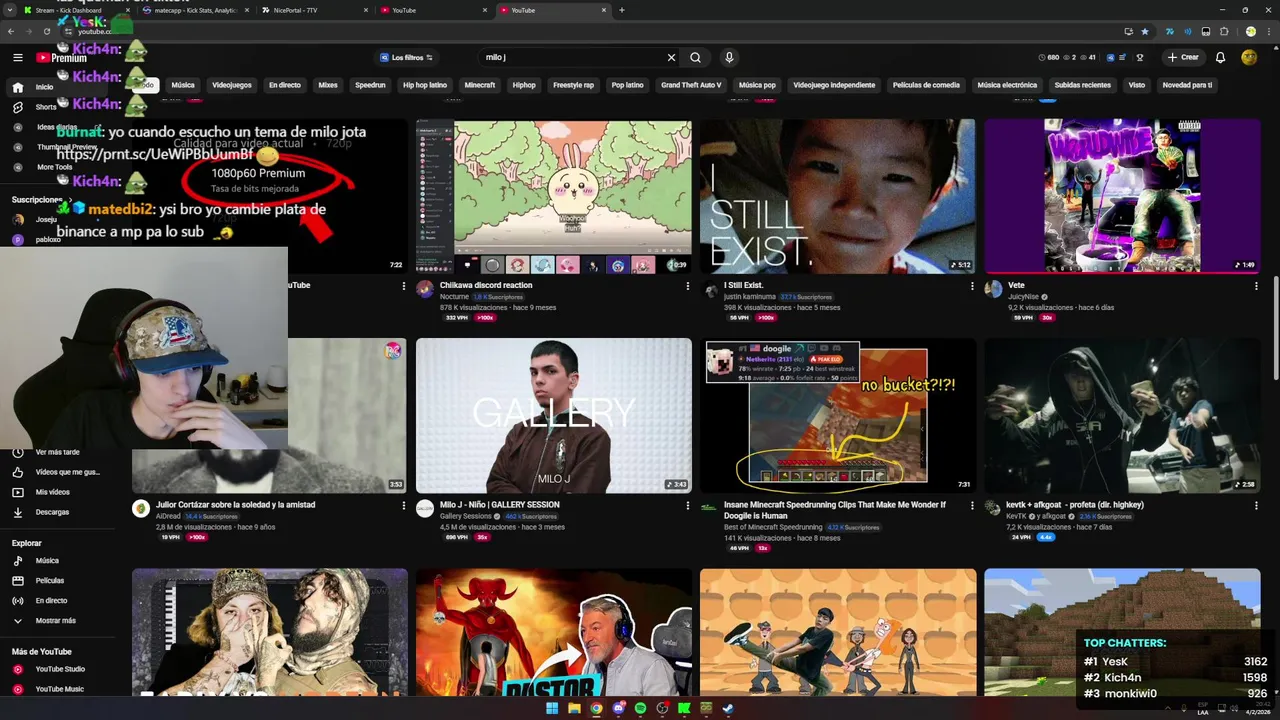Clear the search box with the X icon
This screenshot has width=1280, height=720.
coord(671,57)
